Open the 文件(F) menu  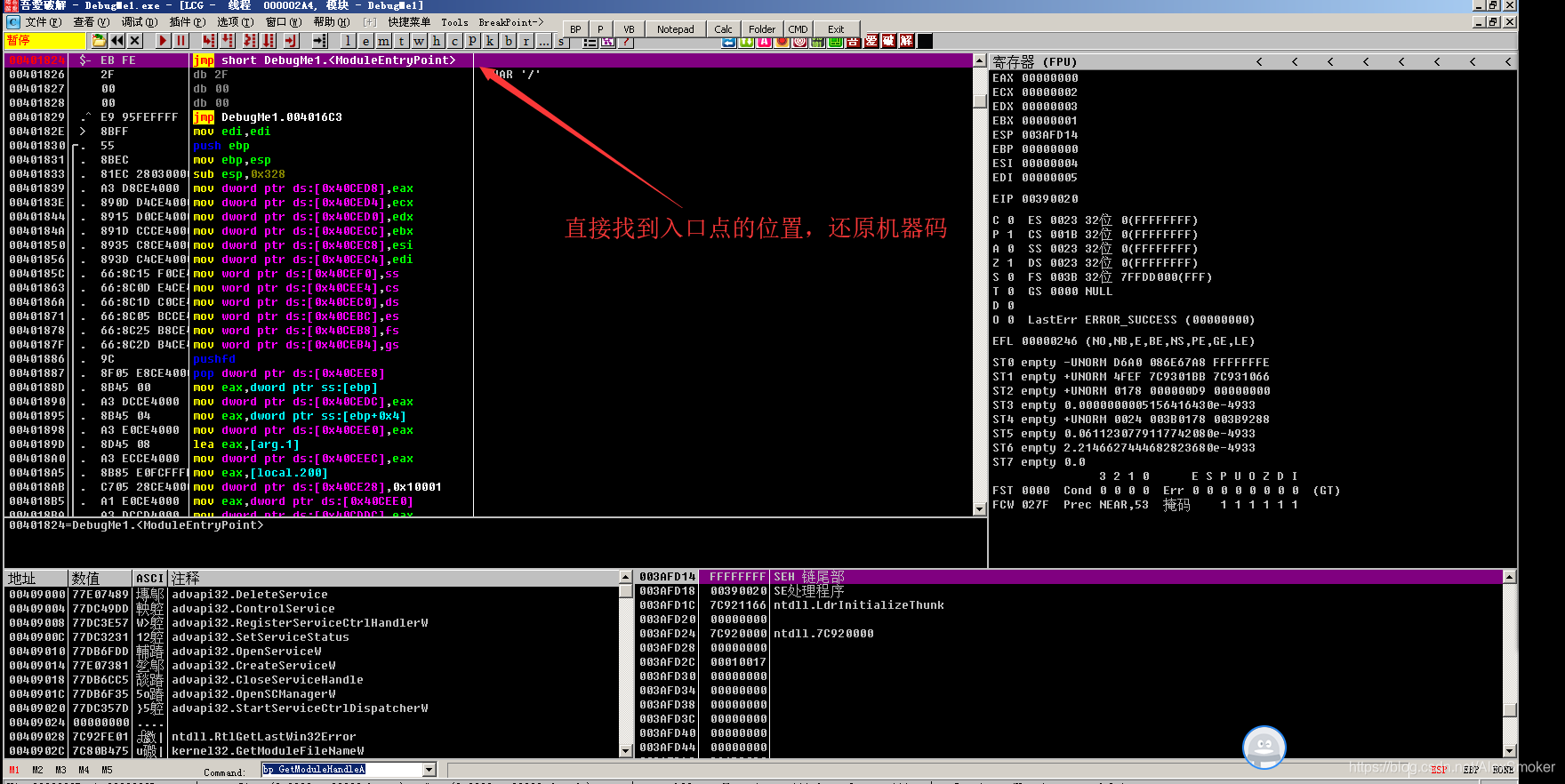(43, 22)
